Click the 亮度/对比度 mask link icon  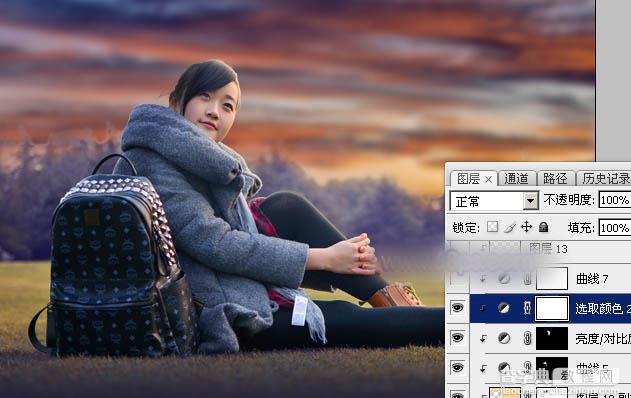(x=527, y=338)
